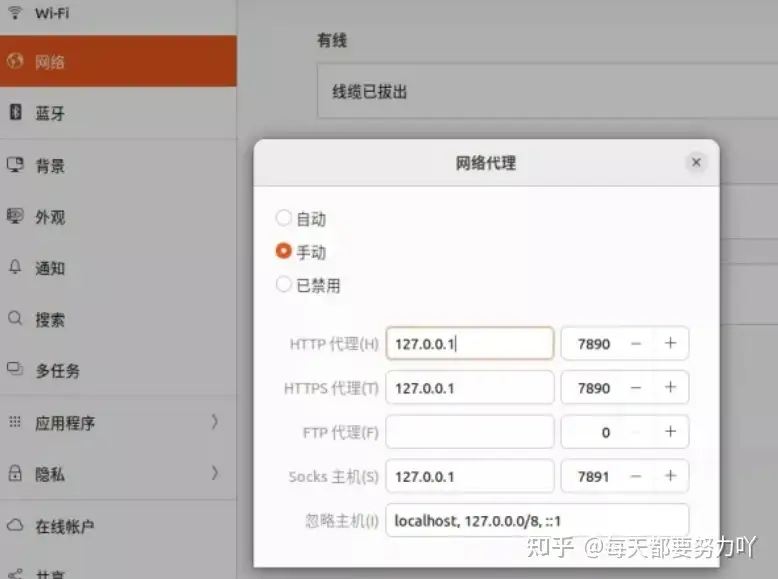Click the magnifier icon beside 搜索
The width and height of the screenshot is (778, 579).
tap(15, 318)
